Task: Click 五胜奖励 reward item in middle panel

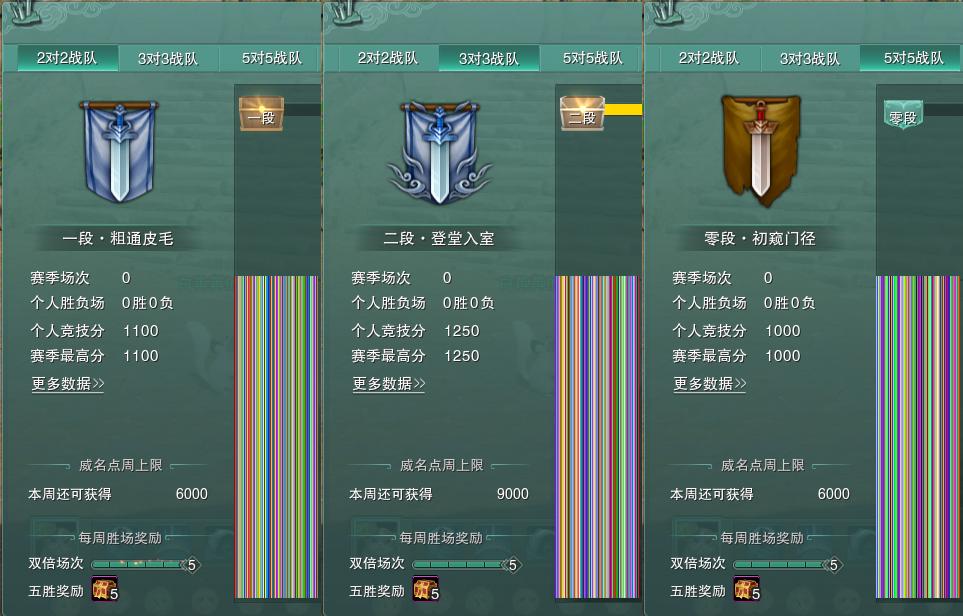Action: point(426,588)
